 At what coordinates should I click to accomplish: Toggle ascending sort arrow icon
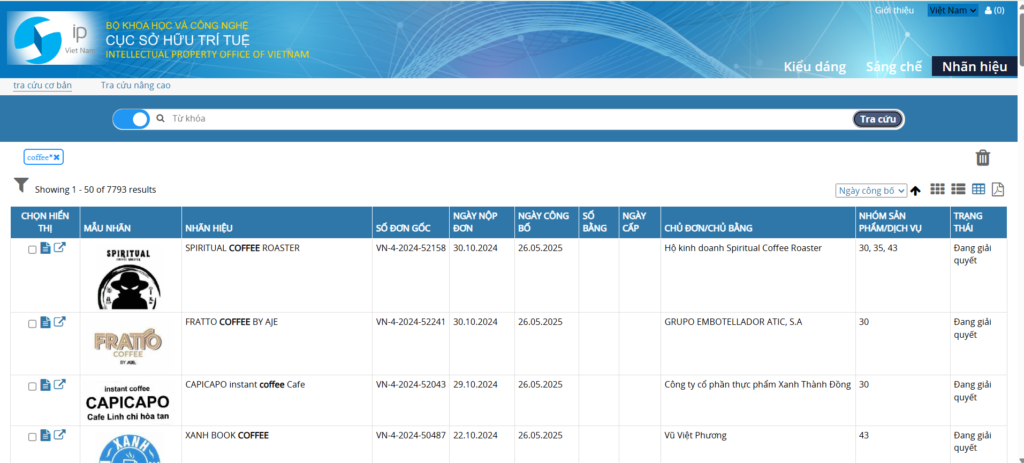(x=915, y=191)
